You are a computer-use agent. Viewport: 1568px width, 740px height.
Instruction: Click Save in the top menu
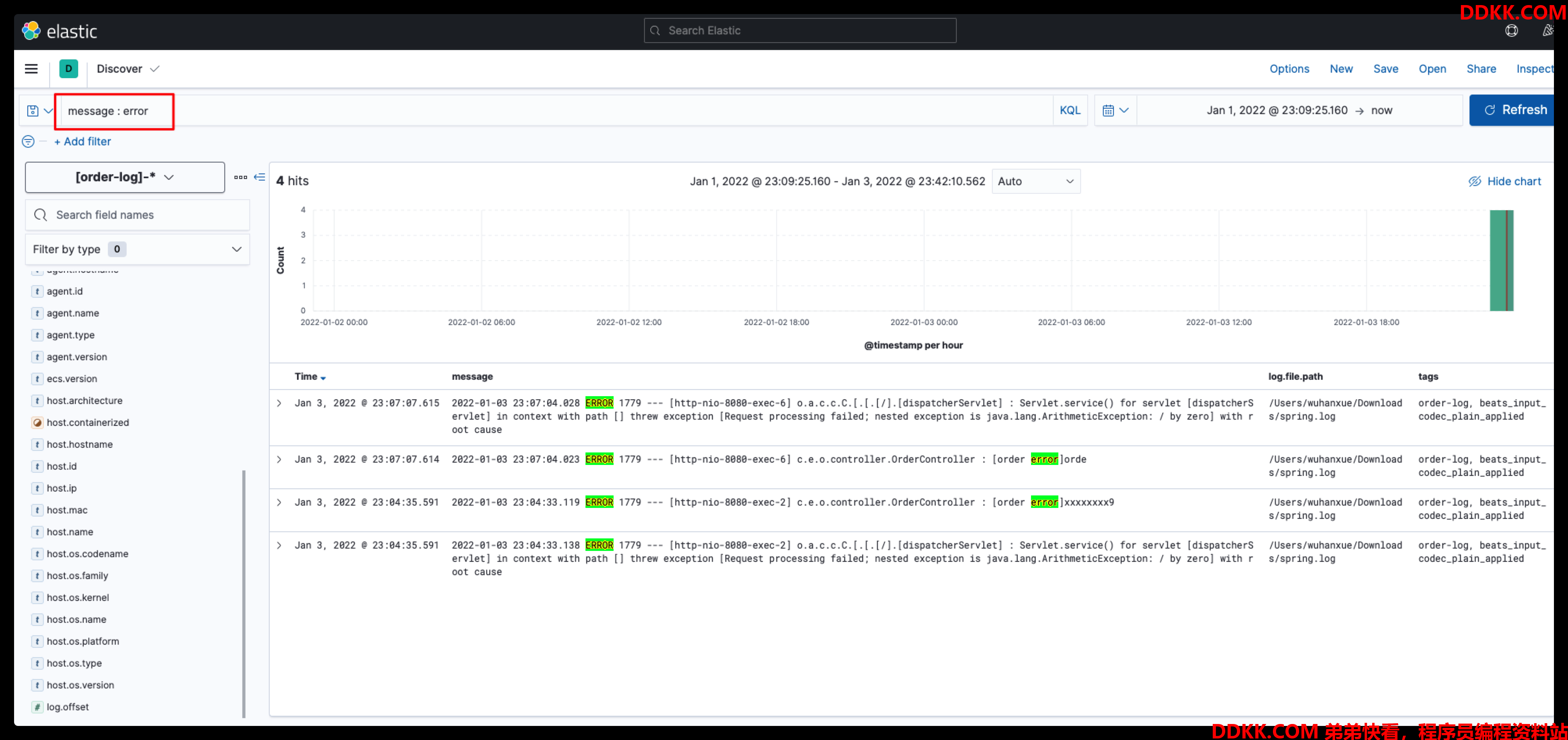[x=1385, y=69]
